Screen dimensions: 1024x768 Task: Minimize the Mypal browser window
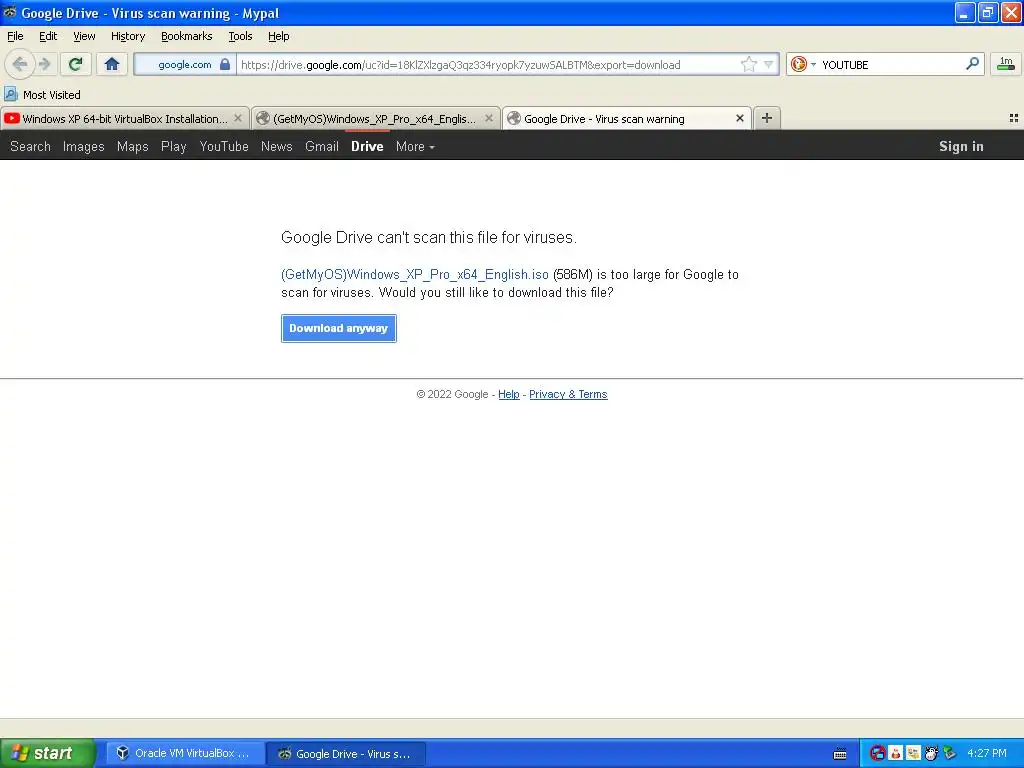965,12
